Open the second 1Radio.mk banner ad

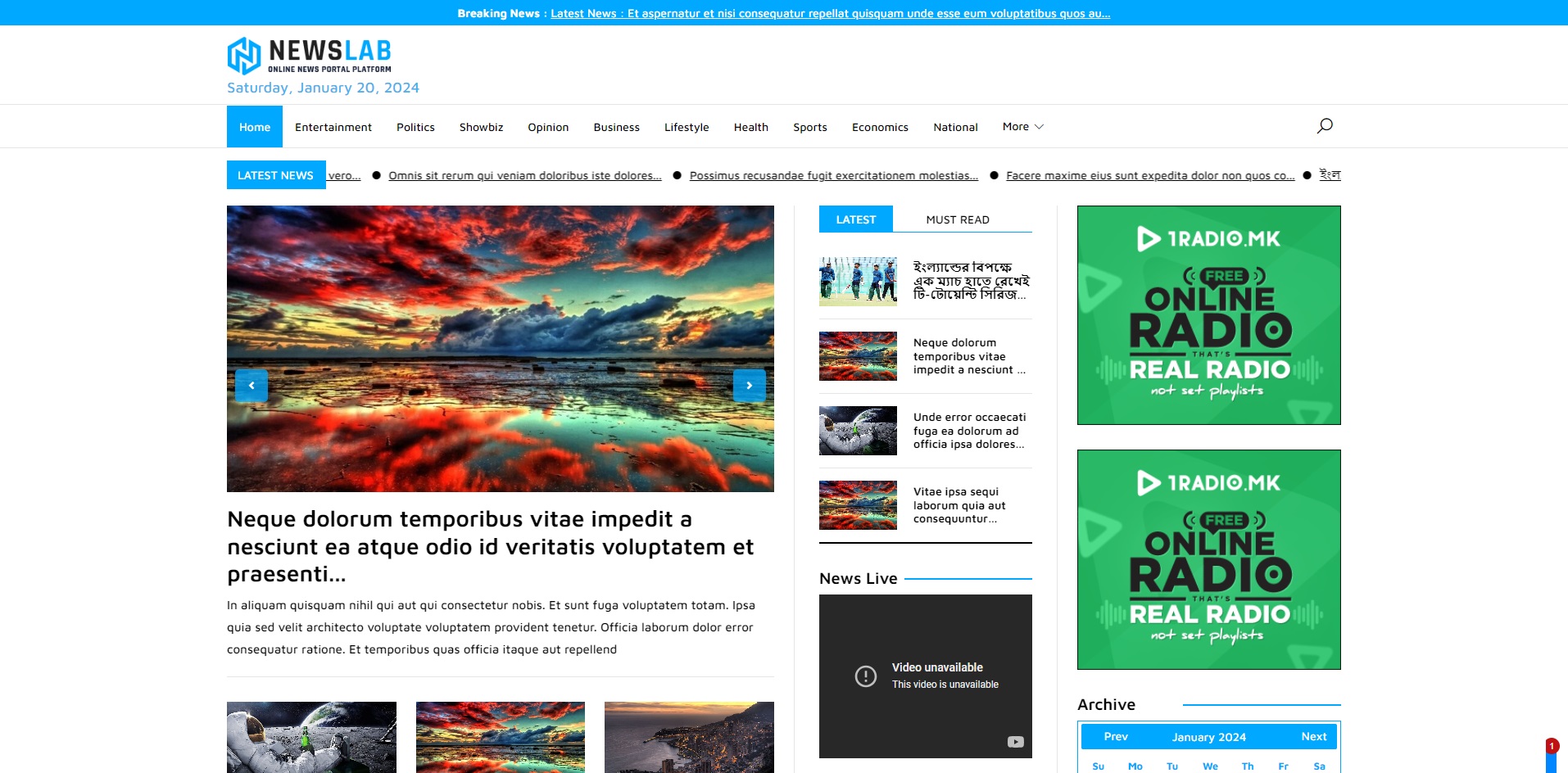[1208, 559]
